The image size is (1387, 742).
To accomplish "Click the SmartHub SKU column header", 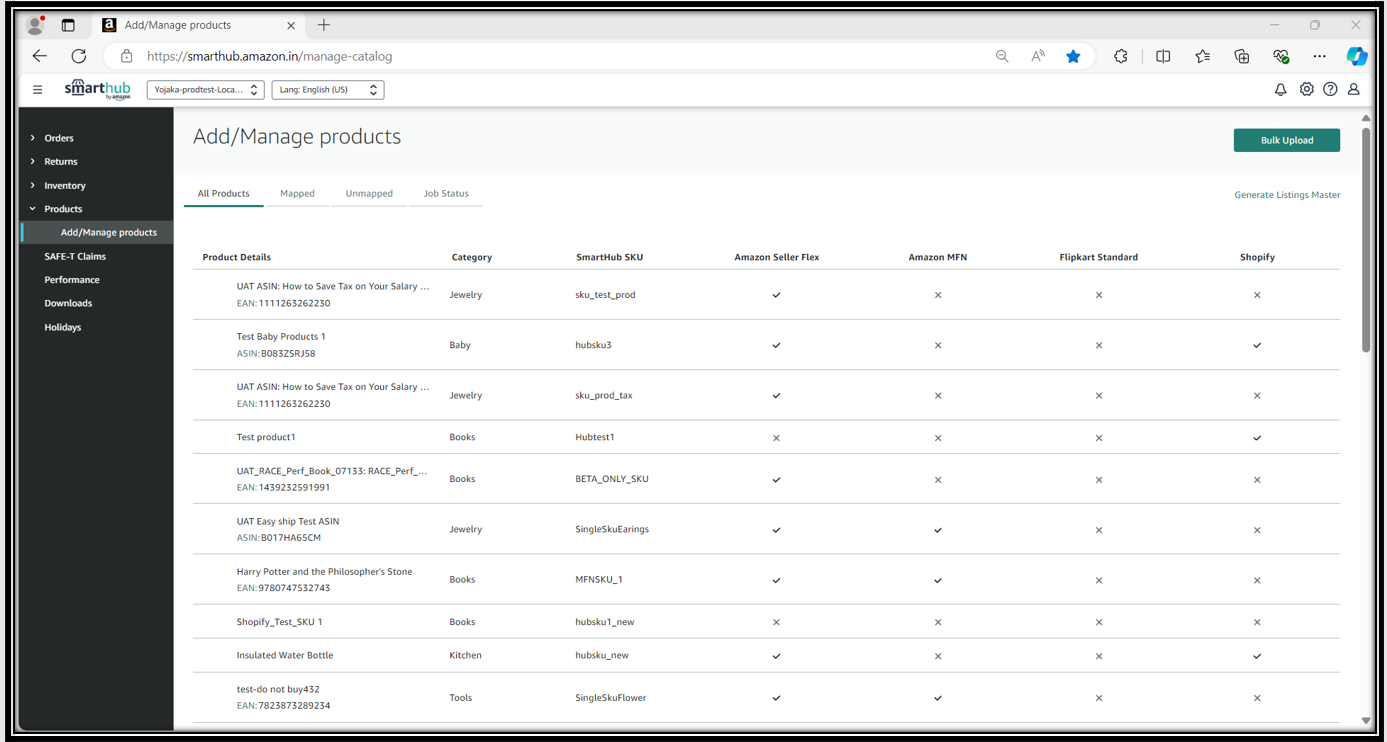I will (609, 257).
